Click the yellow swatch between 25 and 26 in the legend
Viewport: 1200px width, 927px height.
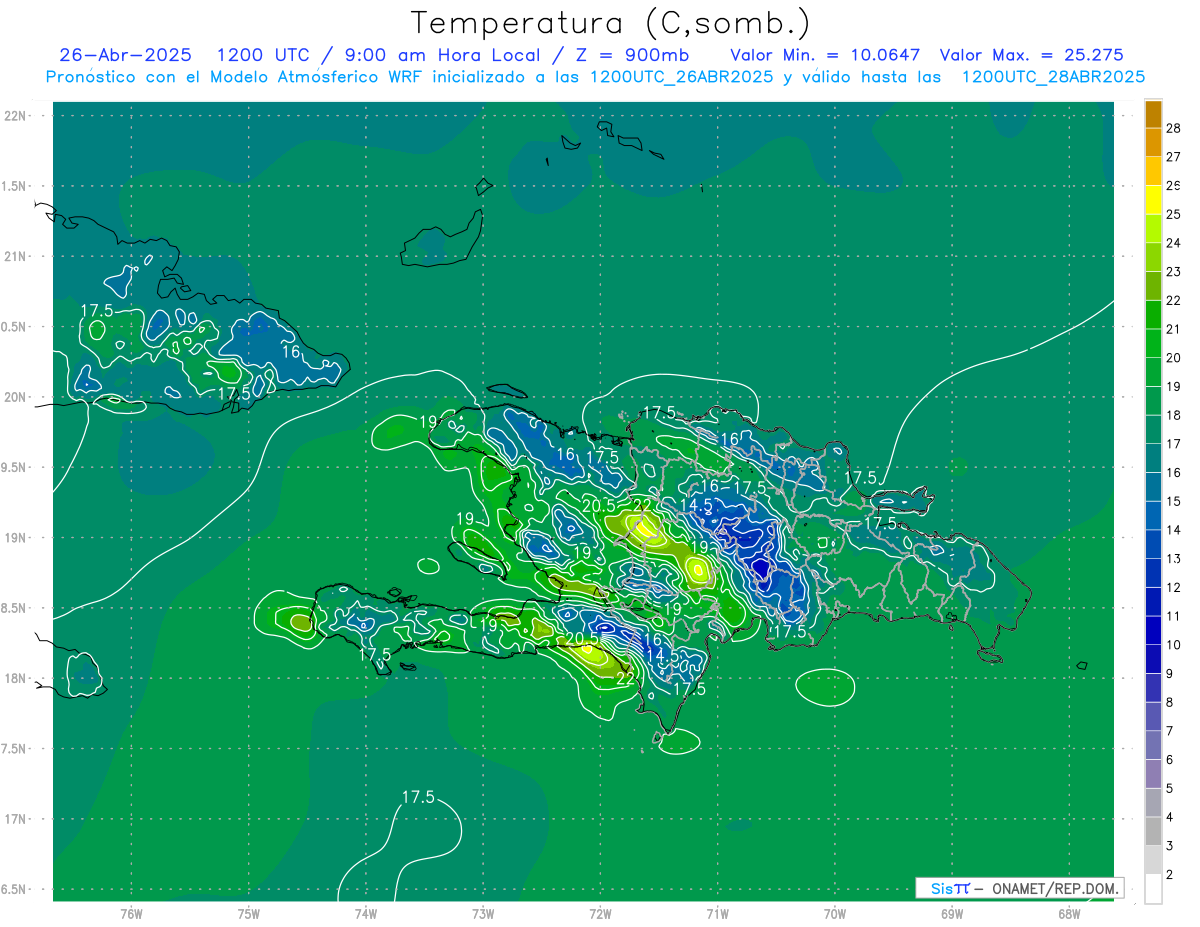click(x=1153, y=200)
